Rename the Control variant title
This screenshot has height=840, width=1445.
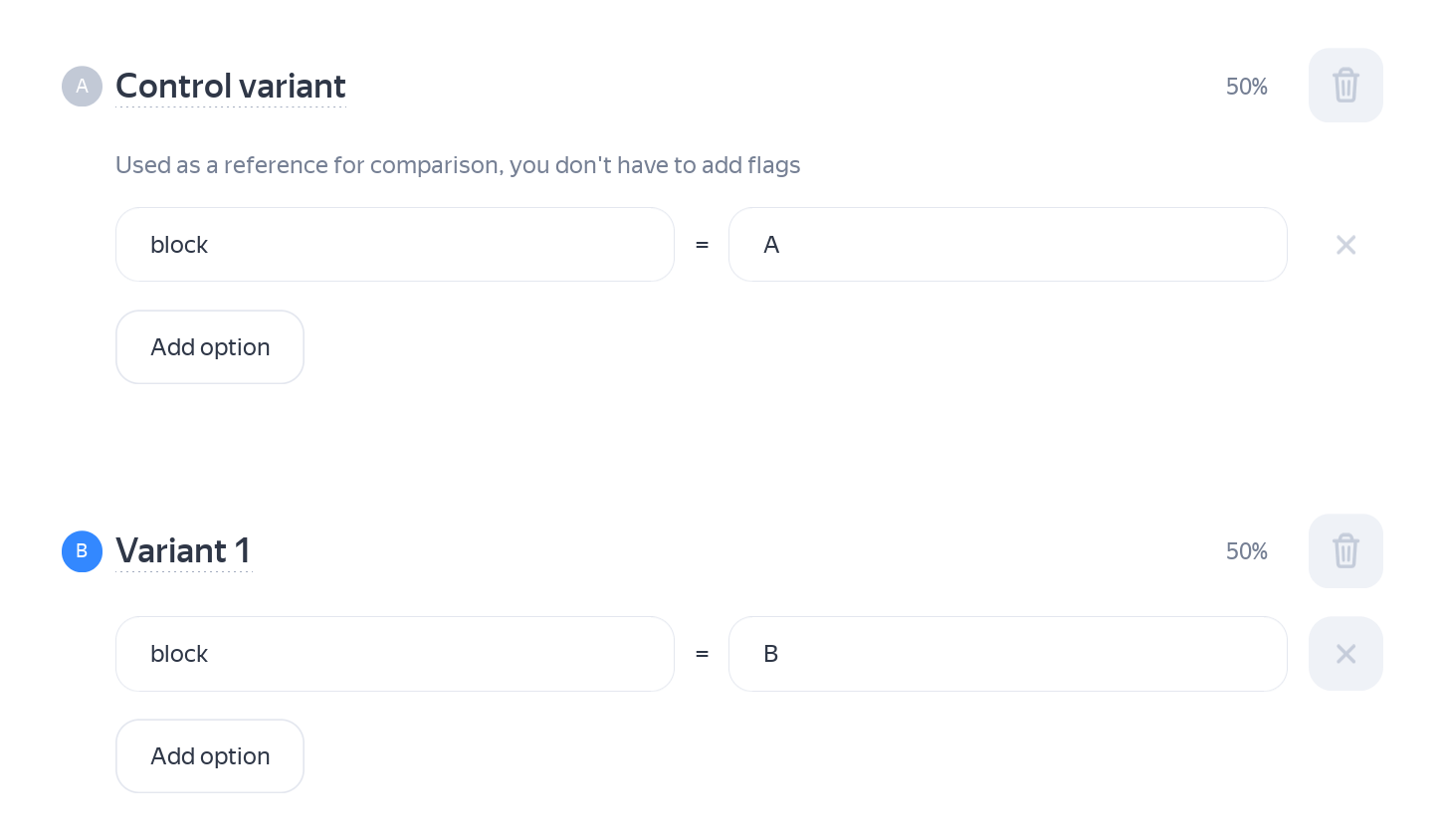[x=231, y=87]
